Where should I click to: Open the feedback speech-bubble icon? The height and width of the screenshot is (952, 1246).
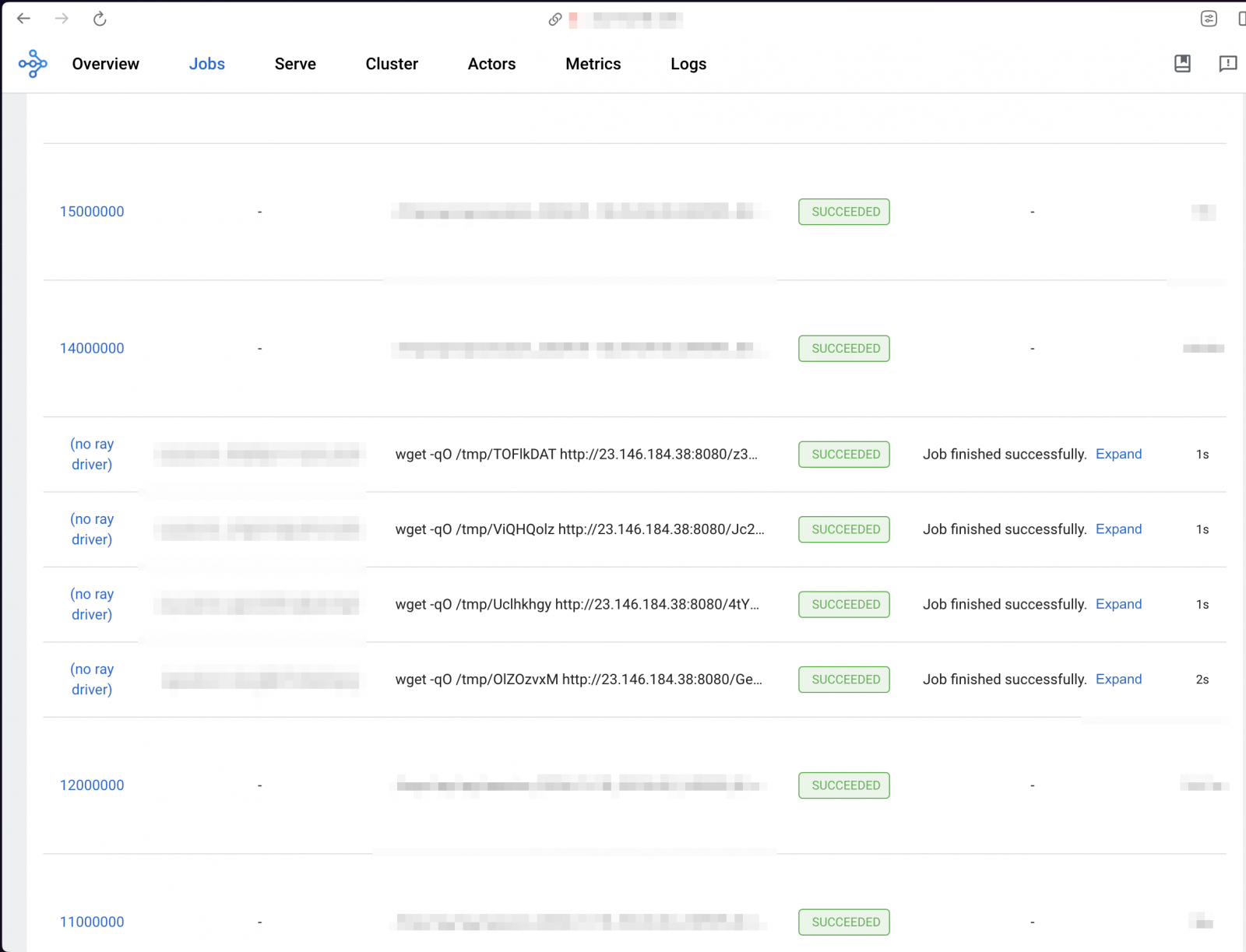pos(1229,64)
